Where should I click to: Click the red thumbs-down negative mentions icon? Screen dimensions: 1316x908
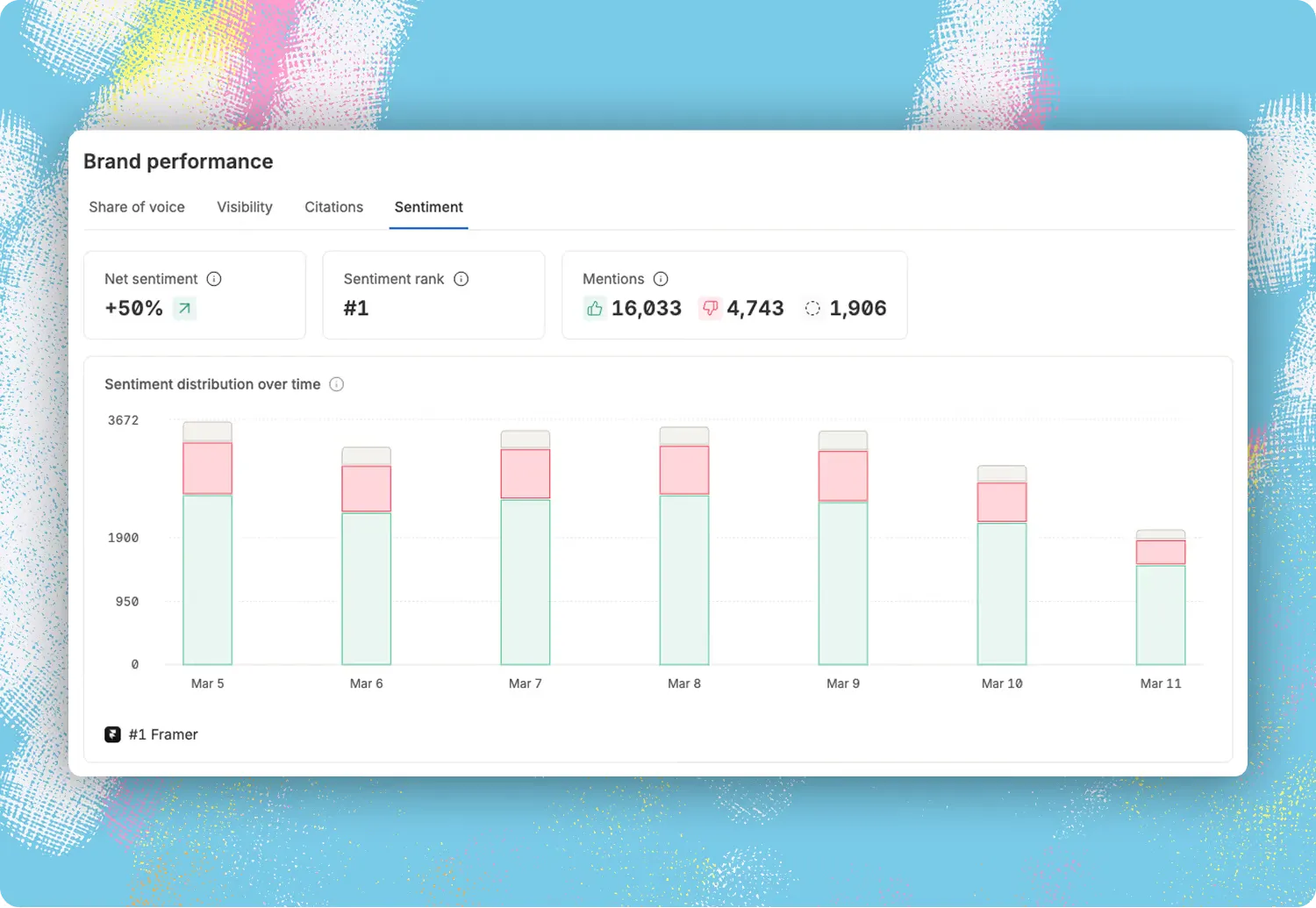click(x=710, y=309)
